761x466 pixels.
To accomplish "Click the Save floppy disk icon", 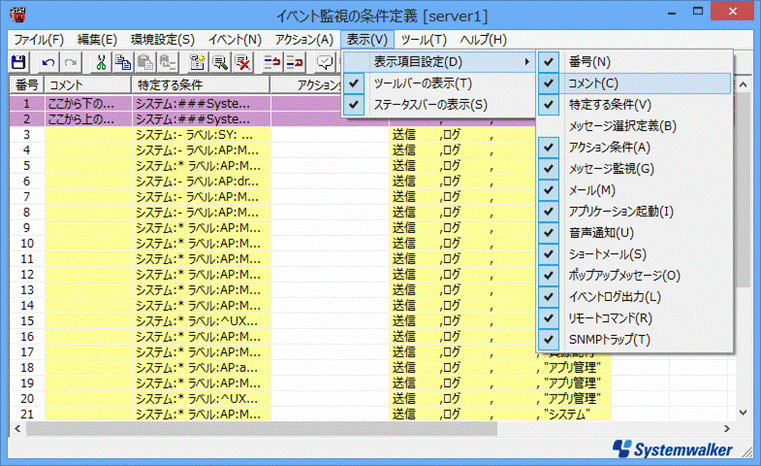I will point(17,63).
